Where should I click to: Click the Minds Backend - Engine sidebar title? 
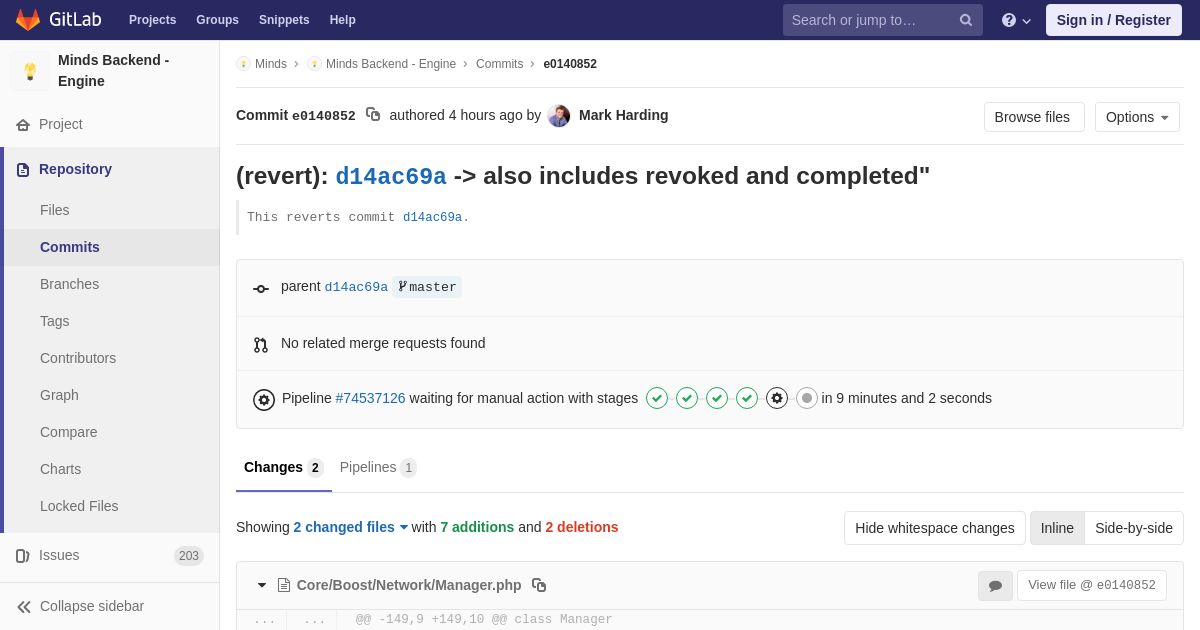(114, 71)
